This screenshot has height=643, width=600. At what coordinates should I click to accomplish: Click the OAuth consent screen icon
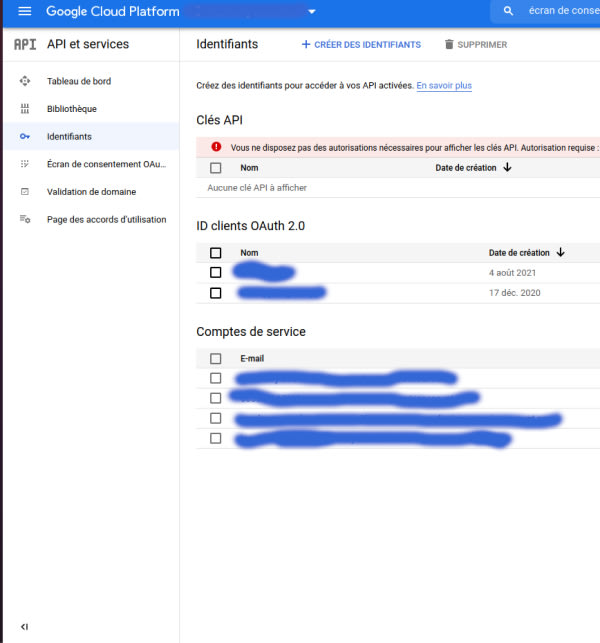25,164
